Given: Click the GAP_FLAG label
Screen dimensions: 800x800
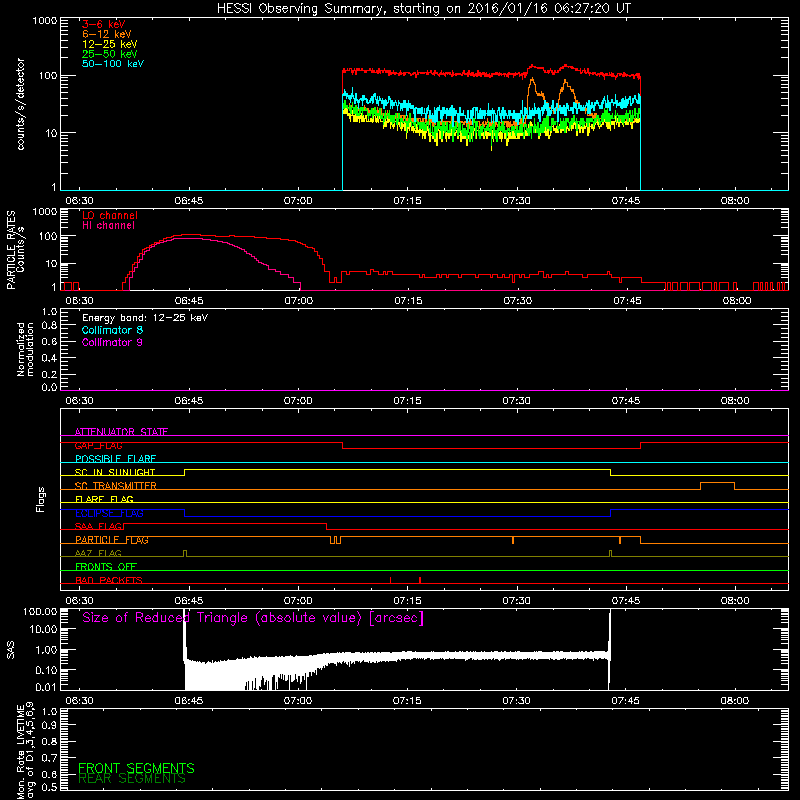Looking at the screenshot, I should tap(98, 445).
